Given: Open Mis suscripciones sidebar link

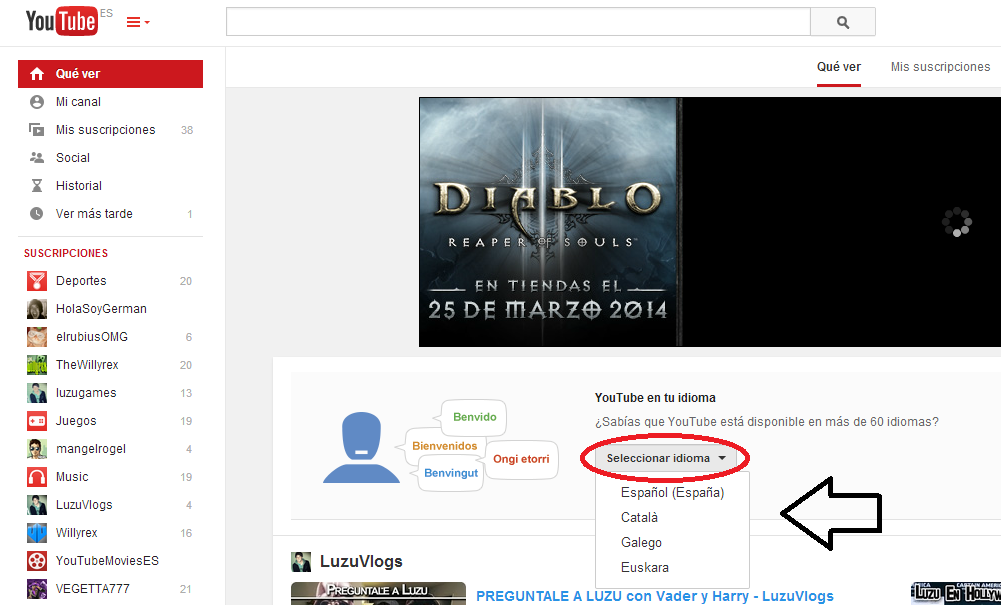Looking at the screenshot, I should pyautogui.click(x=105, y=130).
